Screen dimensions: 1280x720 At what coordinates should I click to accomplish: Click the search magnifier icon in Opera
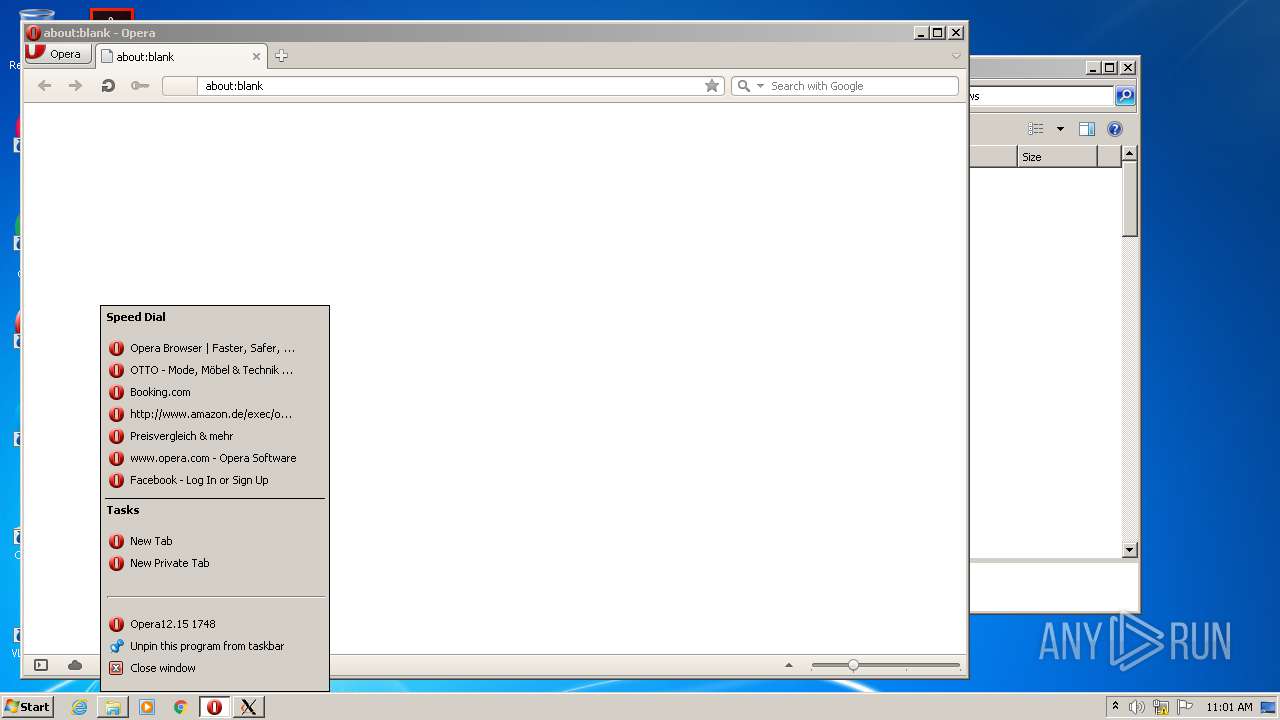tap(743, 86)
